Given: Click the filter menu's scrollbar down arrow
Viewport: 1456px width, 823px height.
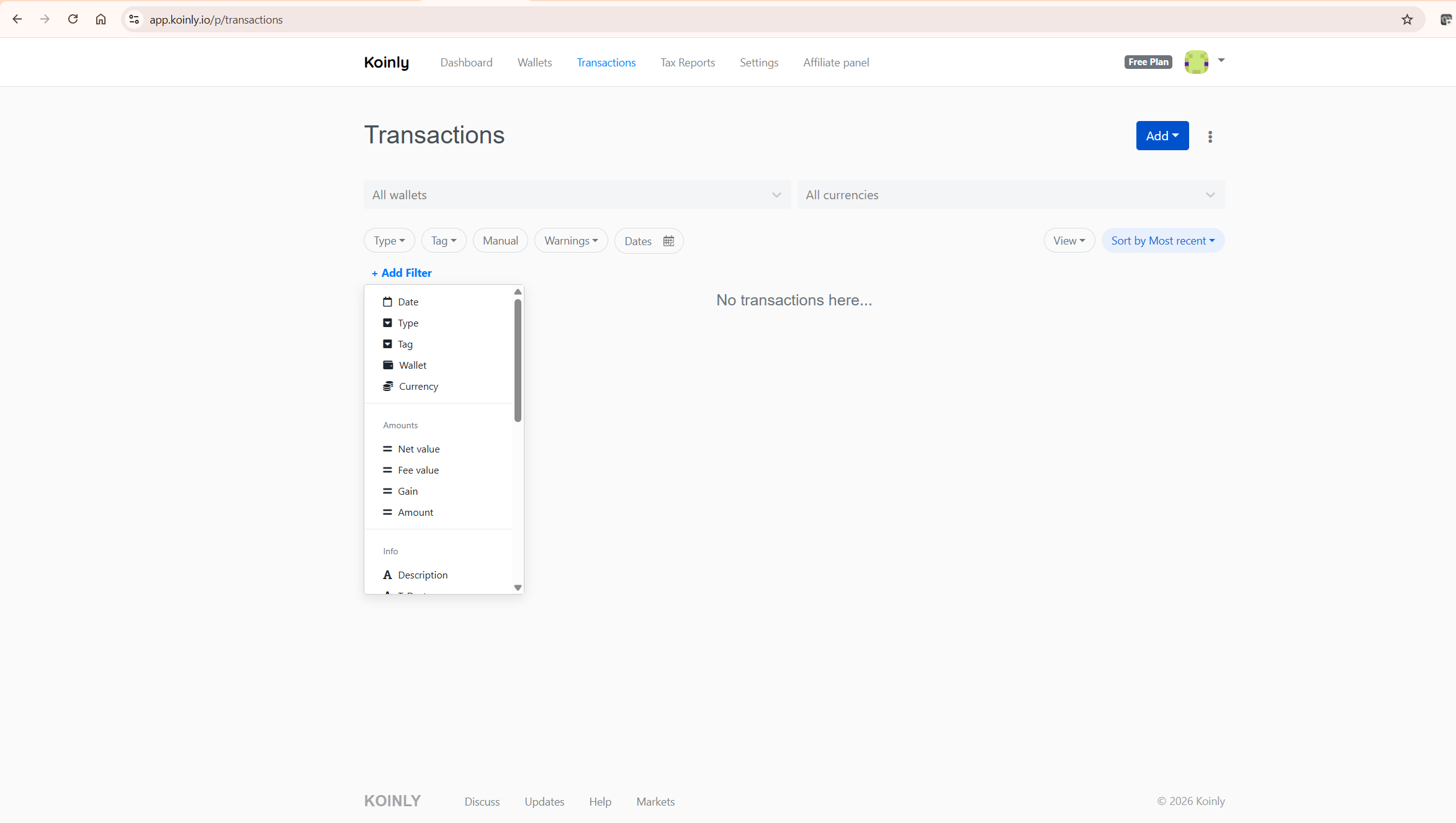Looking at the screenshot, I should (x=518, y=588).
